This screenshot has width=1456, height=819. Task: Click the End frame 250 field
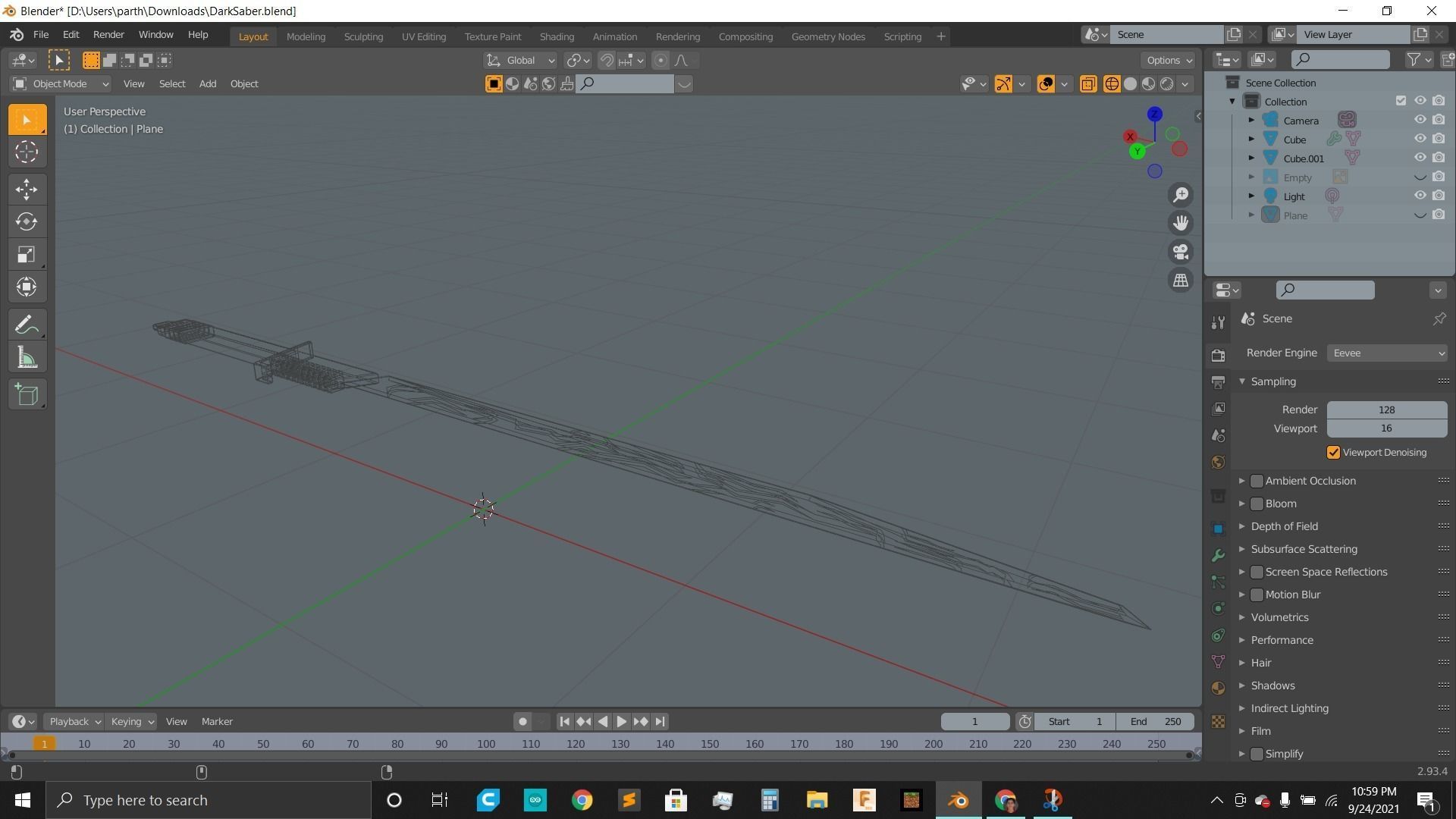coord(1155,721)
